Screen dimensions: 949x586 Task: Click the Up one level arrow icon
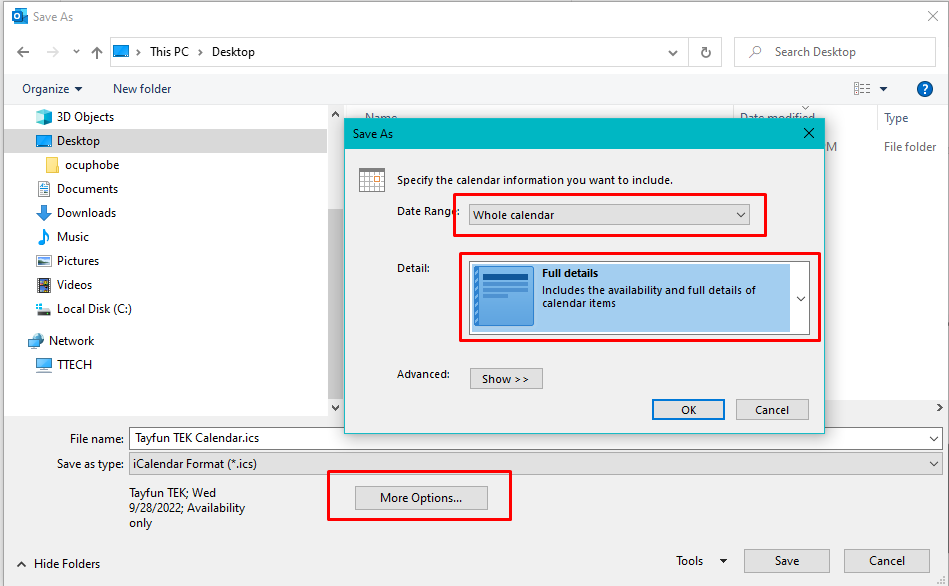click(x=97, y=52)
